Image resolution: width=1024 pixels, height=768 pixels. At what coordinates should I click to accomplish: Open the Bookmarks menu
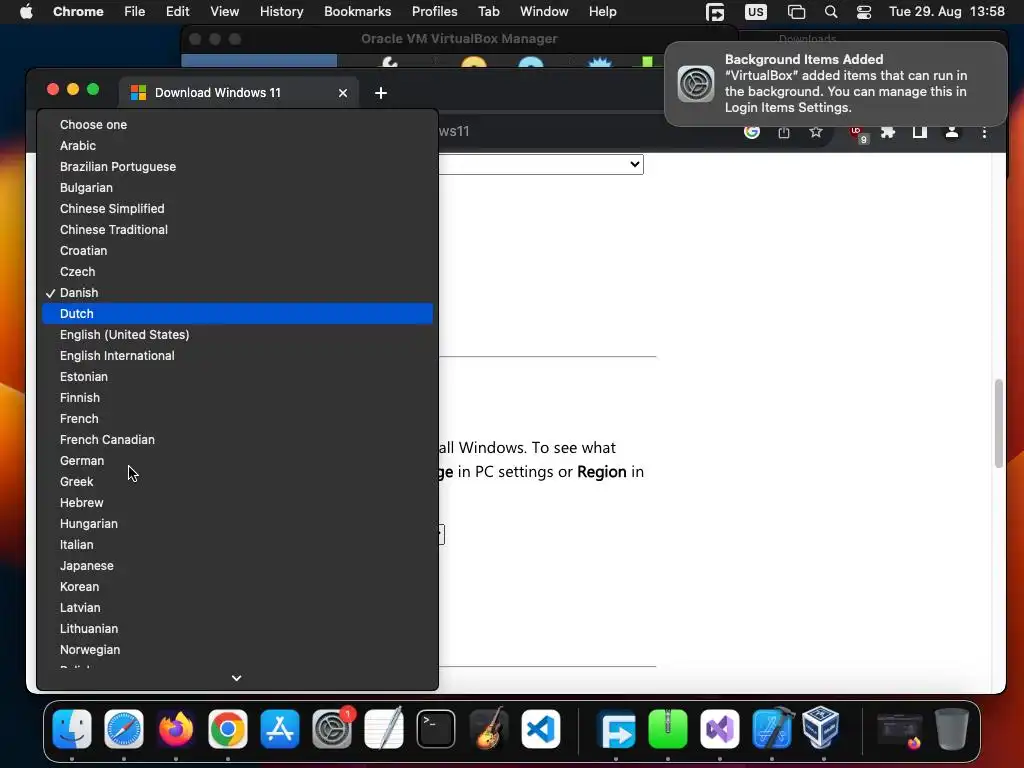coord(357,12)
